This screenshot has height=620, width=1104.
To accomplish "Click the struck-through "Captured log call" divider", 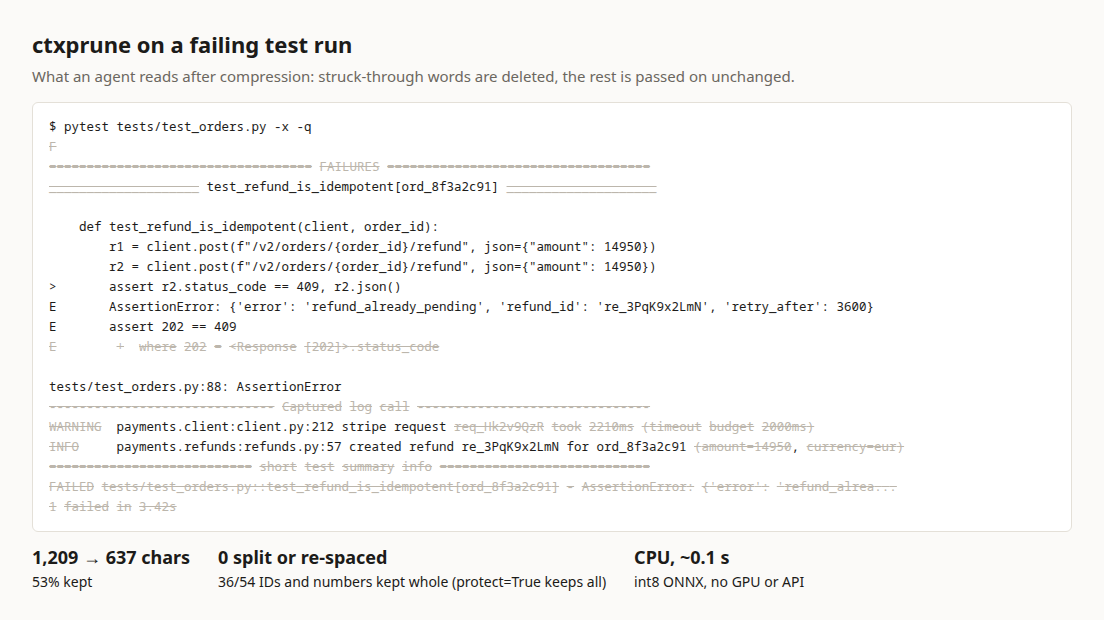I will tap(349, 407).
